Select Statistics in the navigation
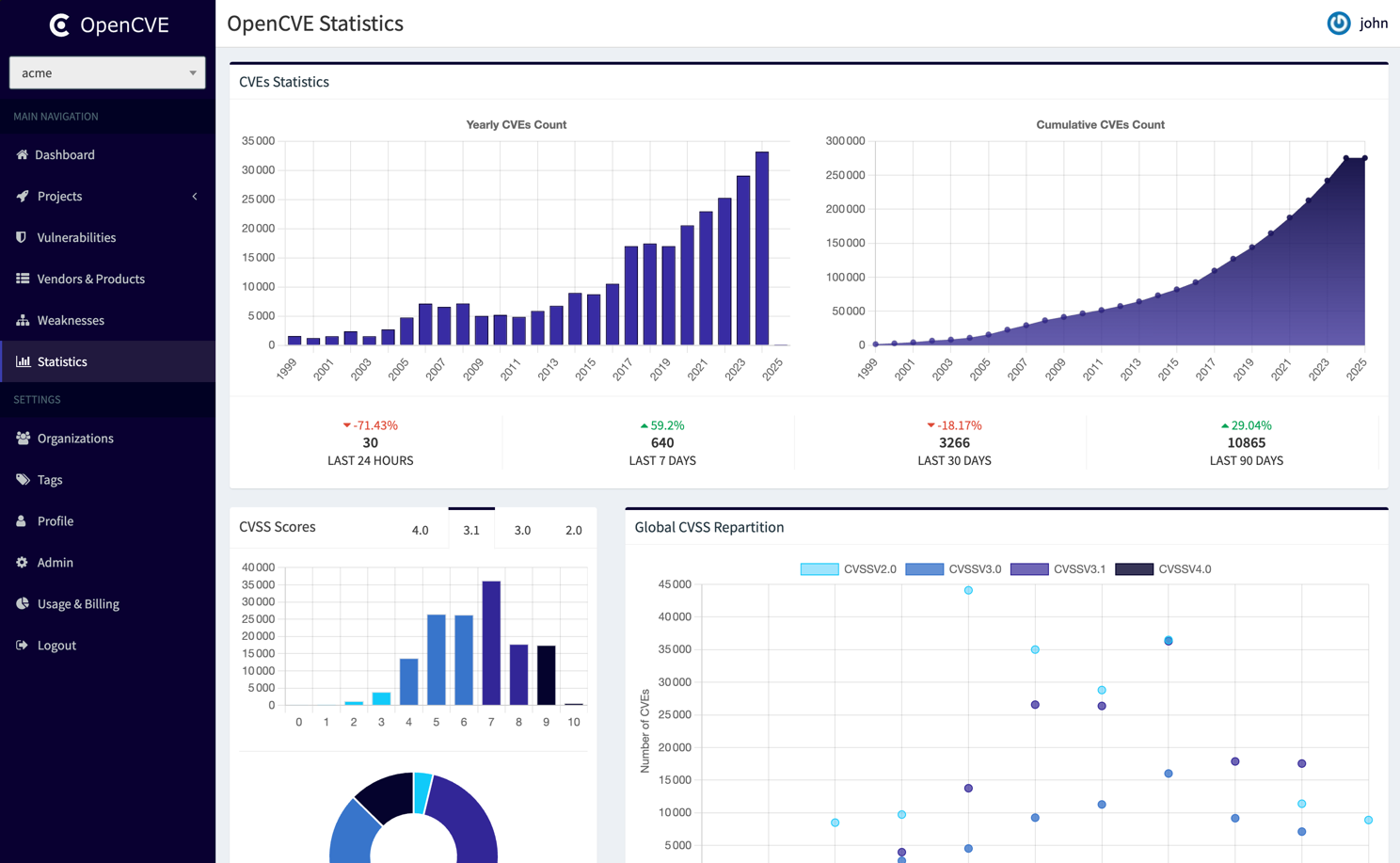Screen dimensions: 1400x863 [x=107, y=361]
